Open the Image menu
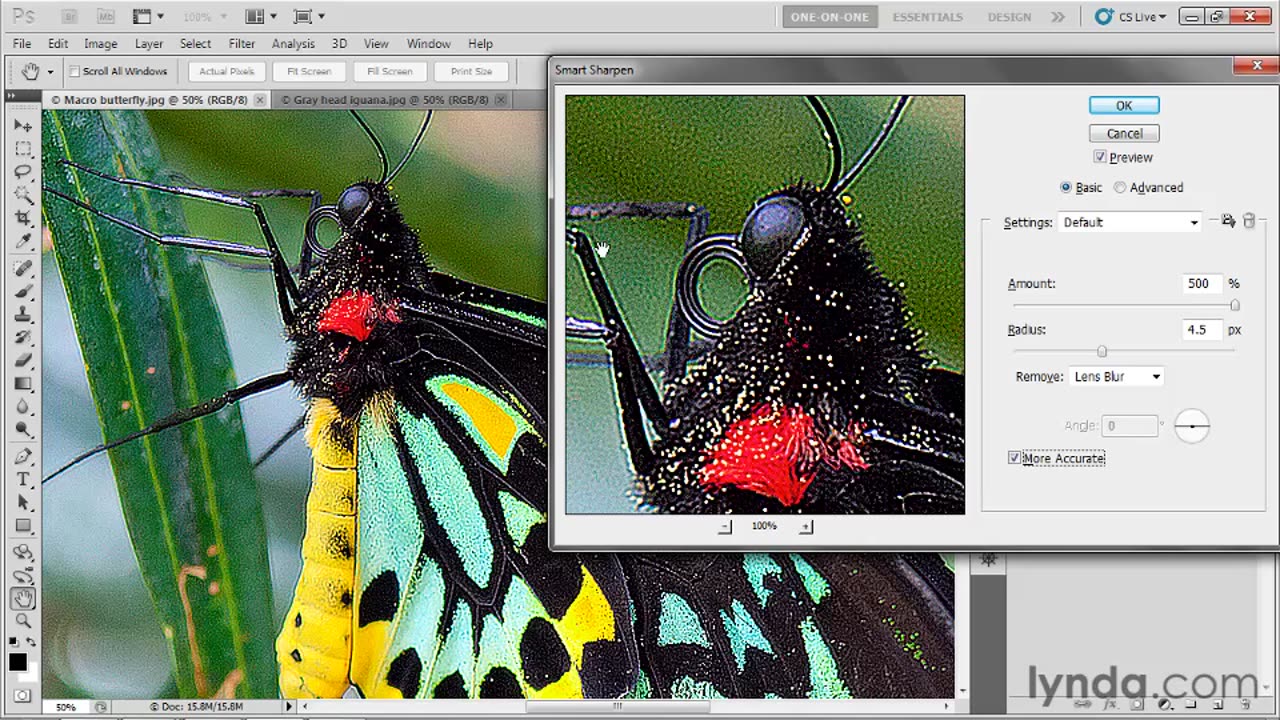 (100, 44)
